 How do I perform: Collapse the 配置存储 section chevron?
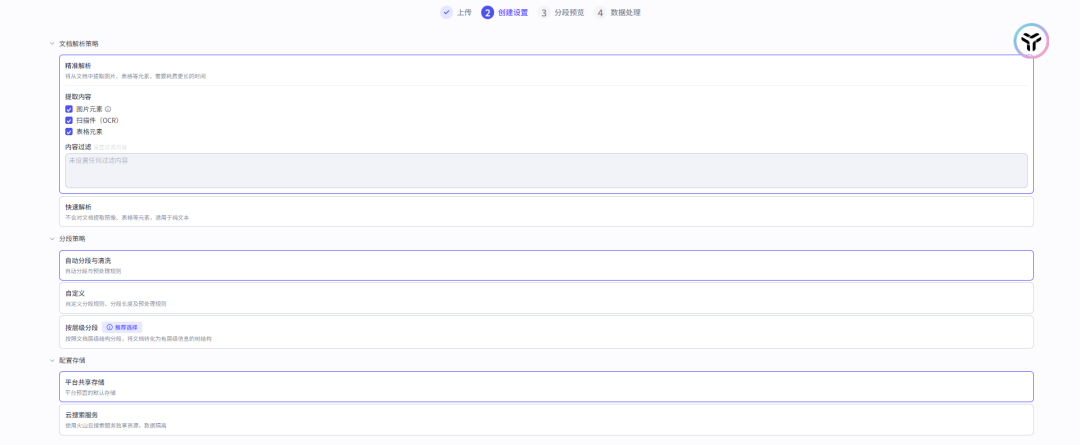[52, 360]
